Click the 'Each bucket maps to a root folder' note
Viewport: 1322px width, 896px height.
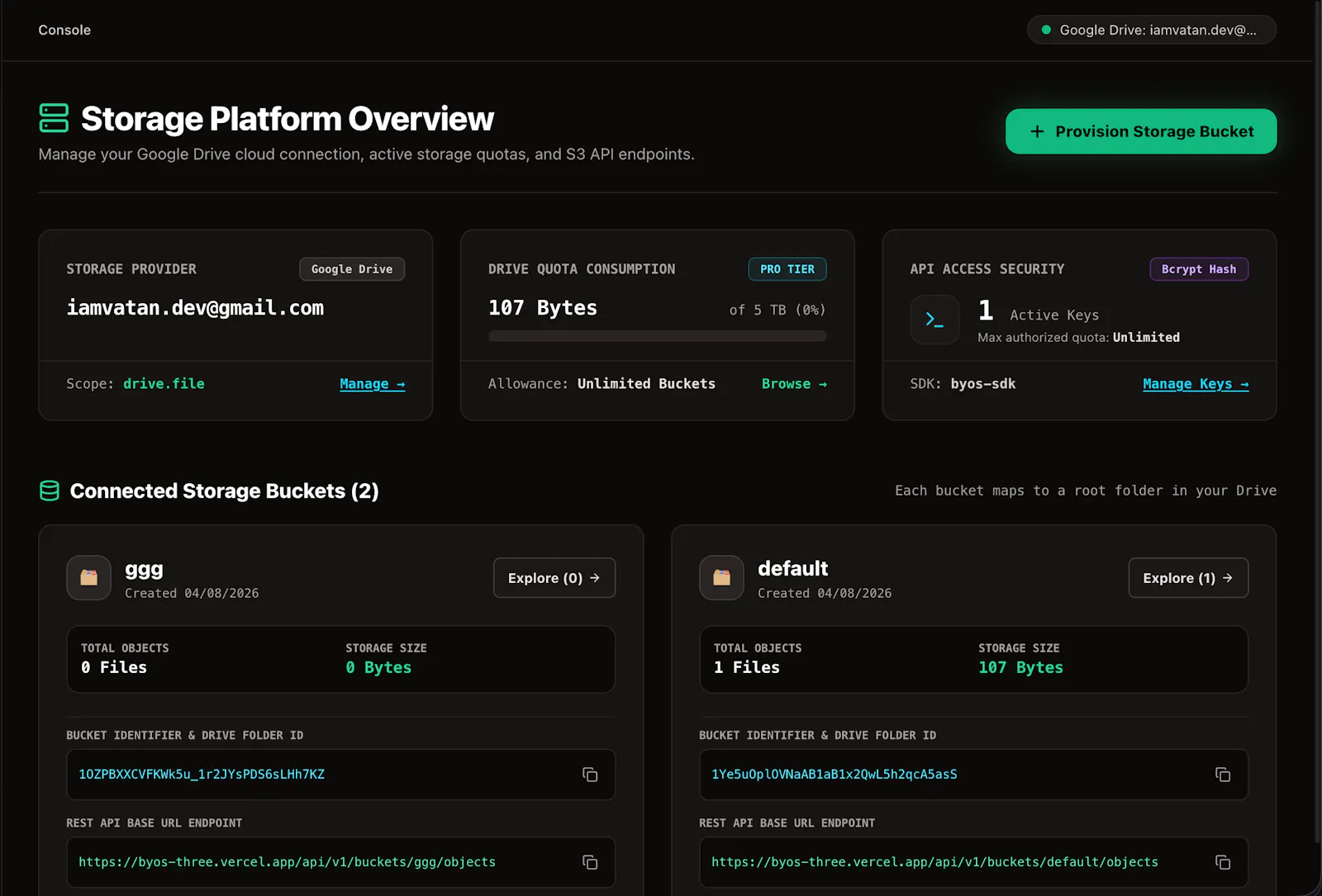tap(1086, 491)
